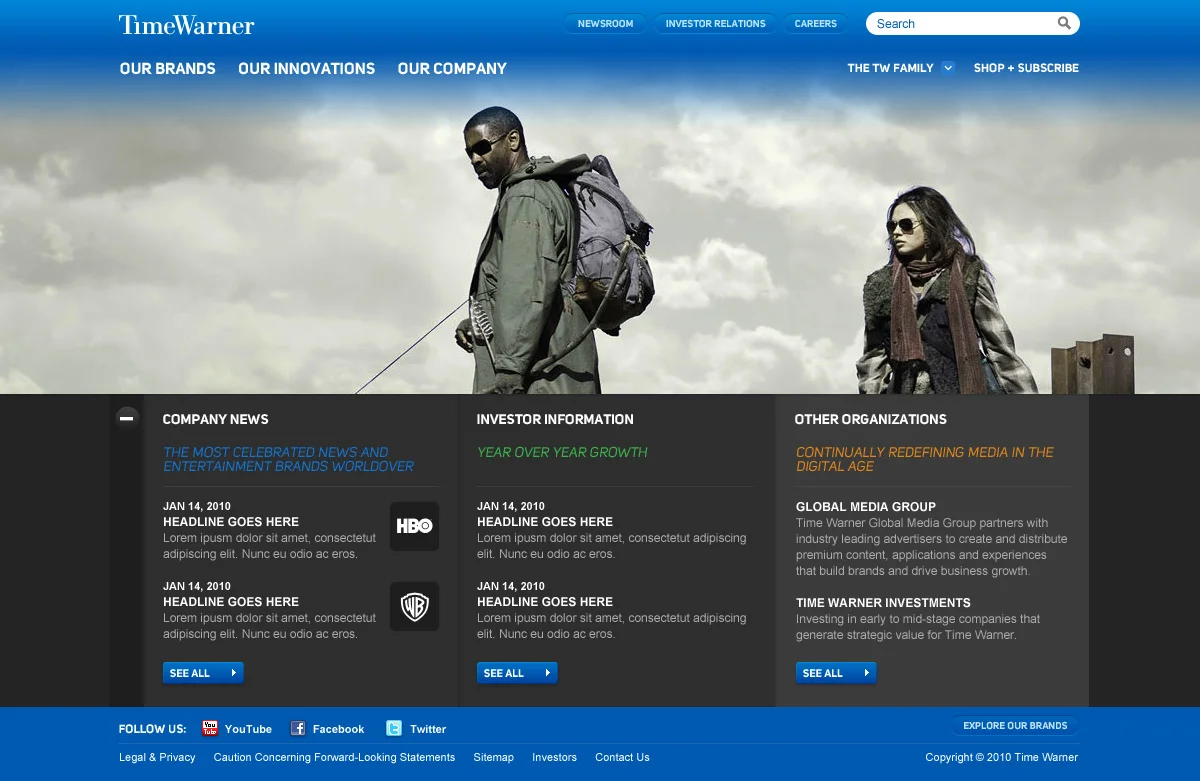1200x781 pixels.
Task: Open the second Investor Information headline
Action: [545, 602]
